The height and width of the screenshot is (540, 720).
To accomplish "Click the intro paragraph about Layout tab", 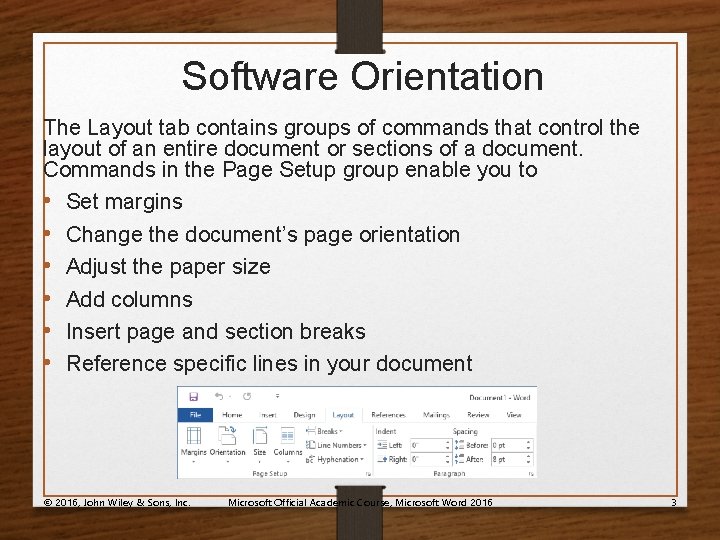I will [341, 148].
